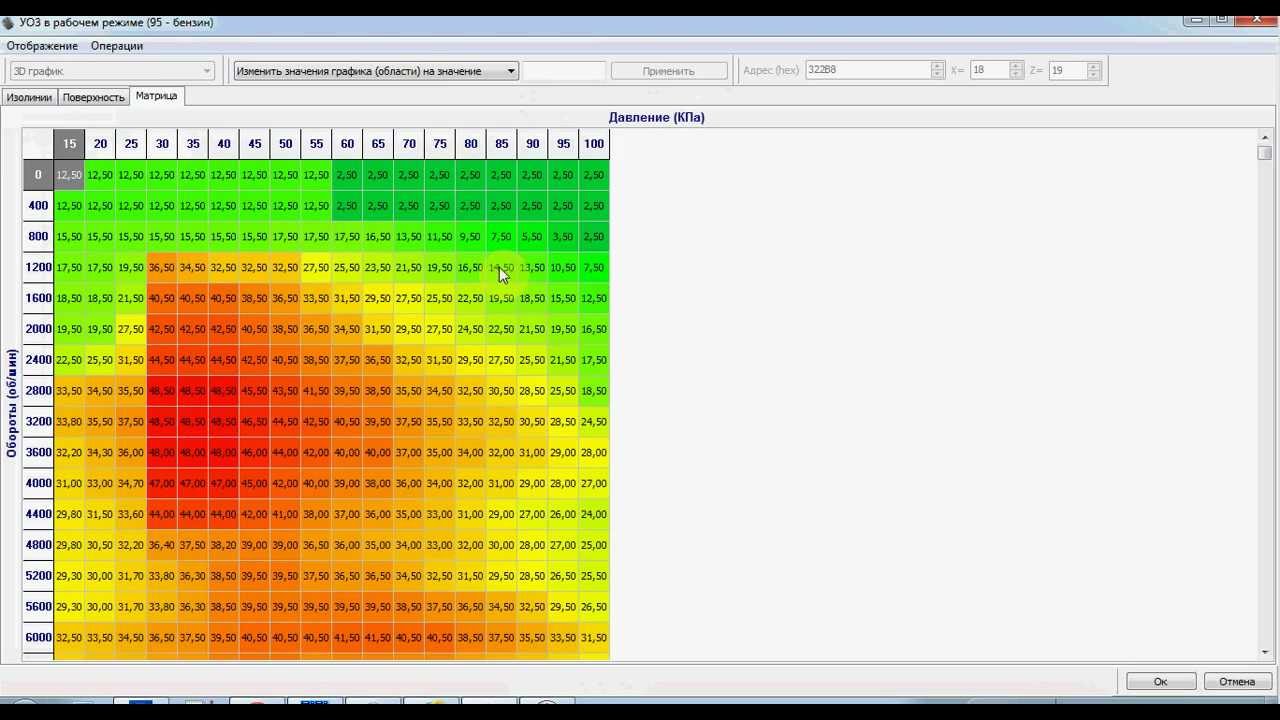Screen dimensions: 1280x720
Task: Increment Z= with its up arrow
Action: (1094, 66)
